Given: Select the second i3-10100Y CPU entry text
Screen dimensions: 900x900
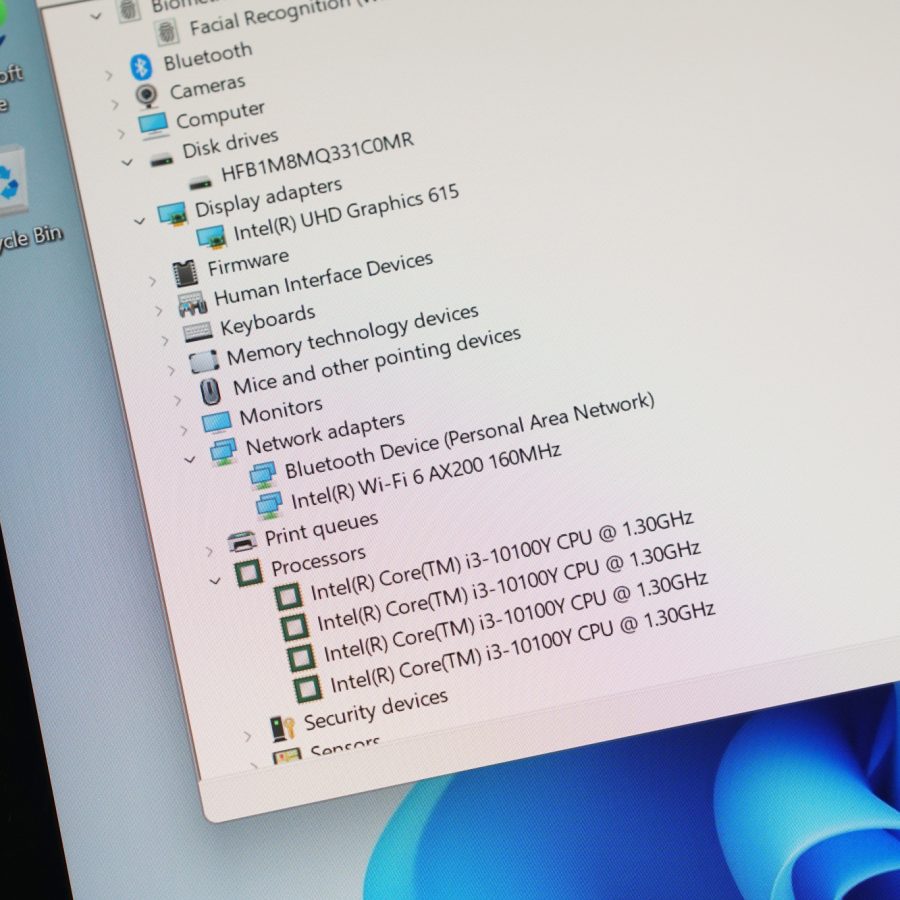Looking at the screenshot, I should (x=509, y=586).
